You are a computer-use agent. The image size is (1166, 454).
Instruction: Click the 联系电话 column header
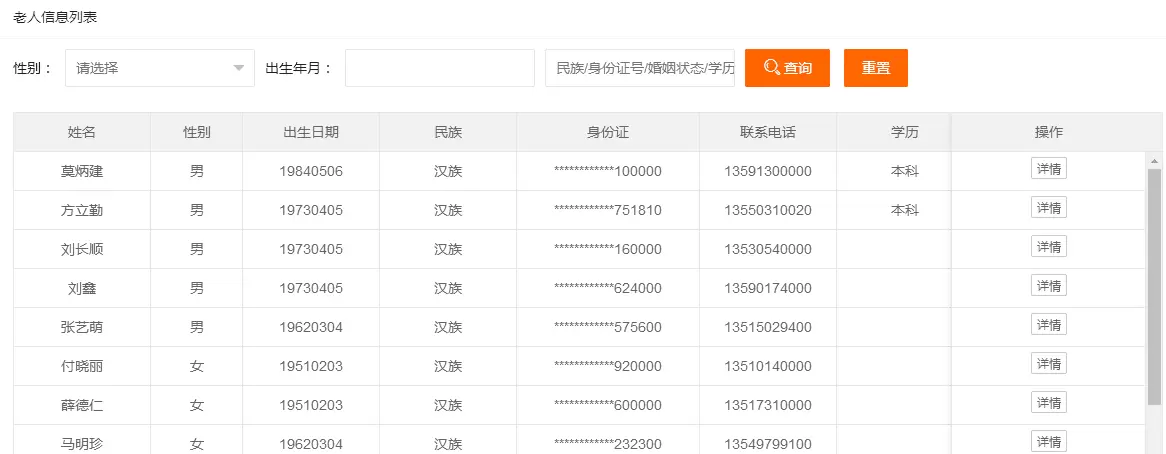[767, 132]
